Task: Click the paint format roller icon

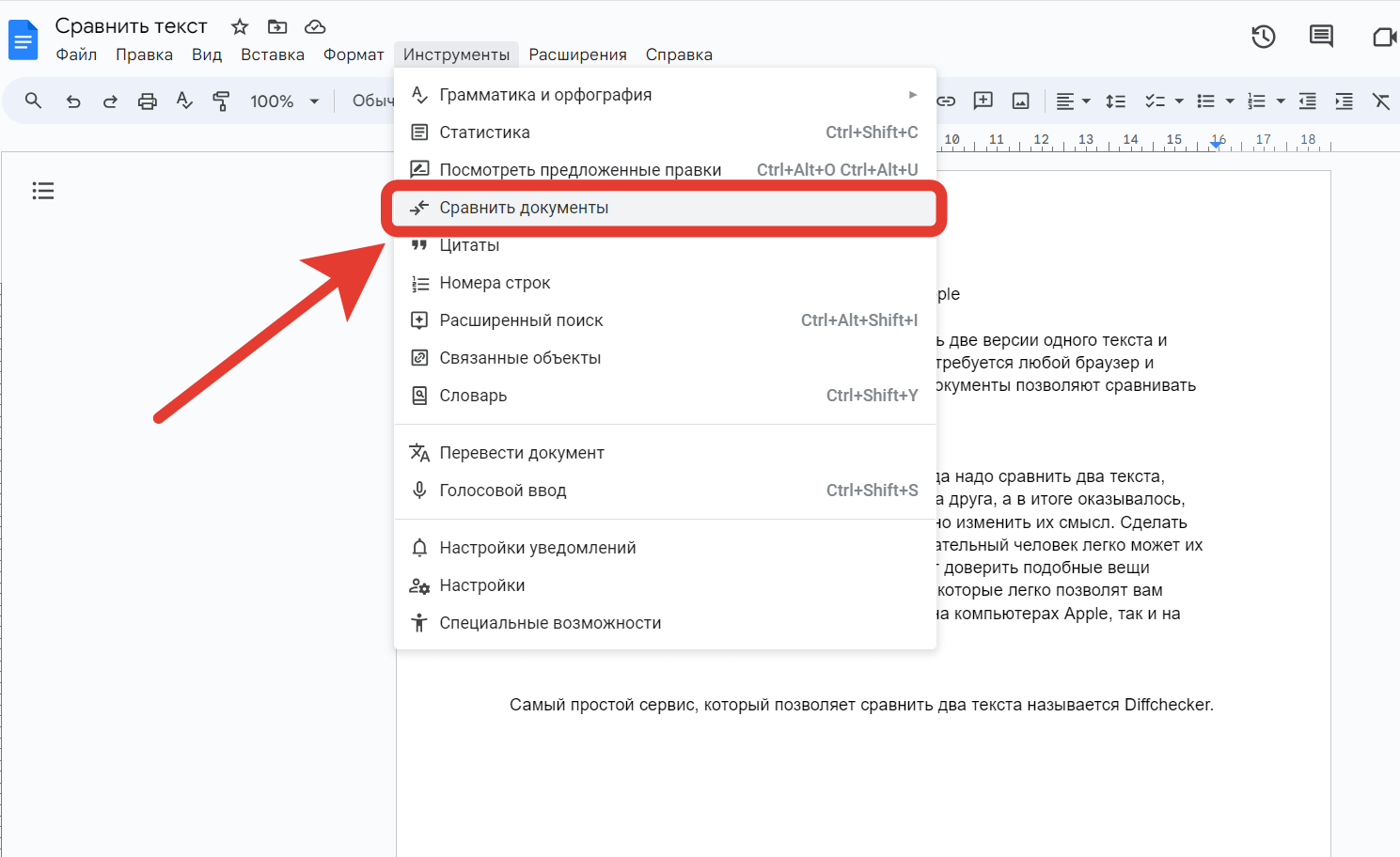Action: [x=221, y=101]
